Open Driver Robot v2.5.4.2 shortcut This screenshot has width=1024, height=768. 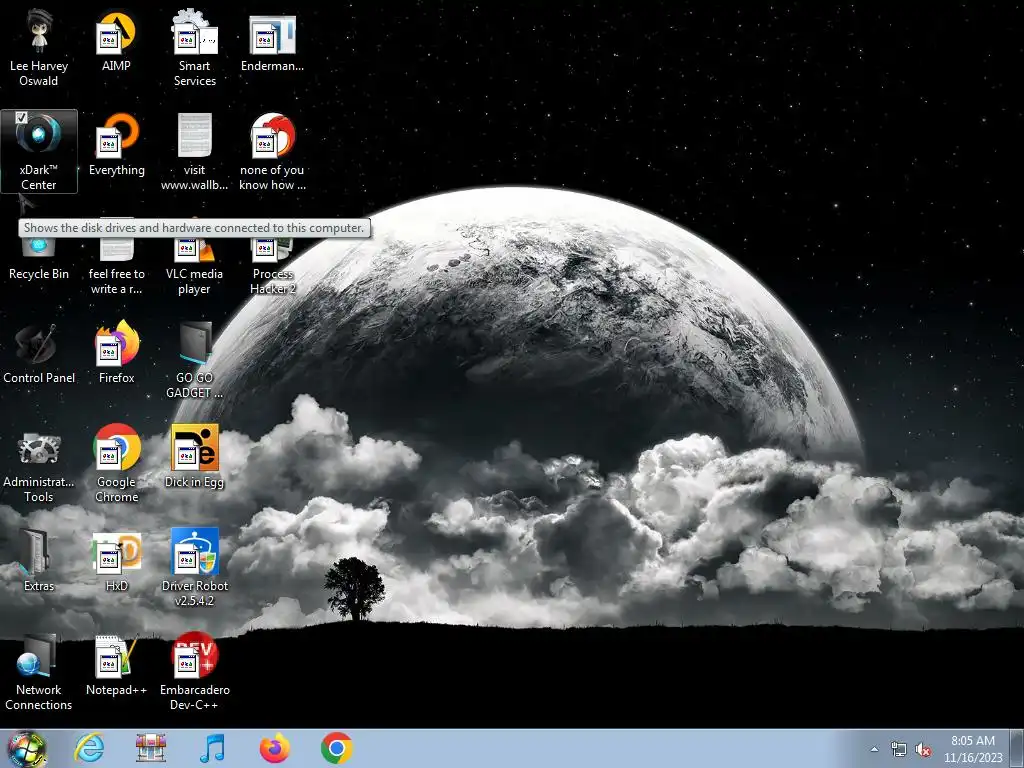point(195,568)
